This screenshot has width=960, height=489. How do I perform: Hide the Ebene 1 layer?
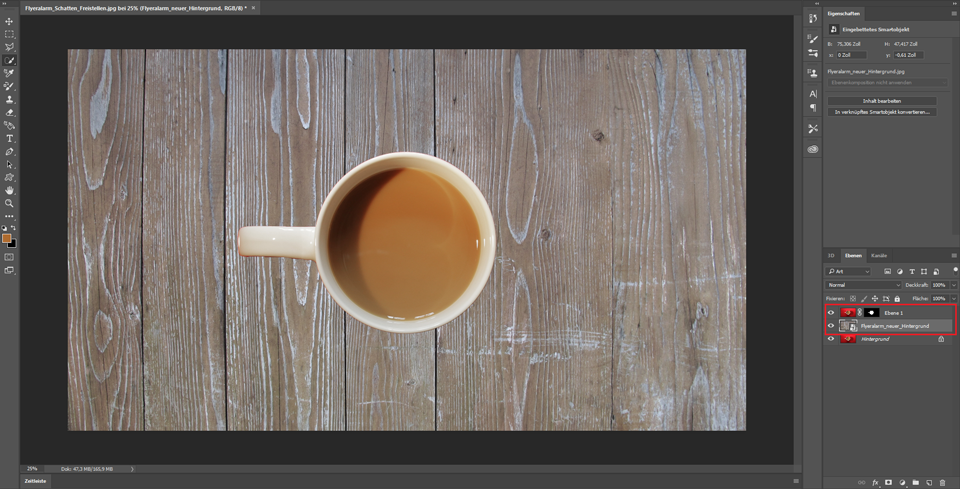click(831, 313)
